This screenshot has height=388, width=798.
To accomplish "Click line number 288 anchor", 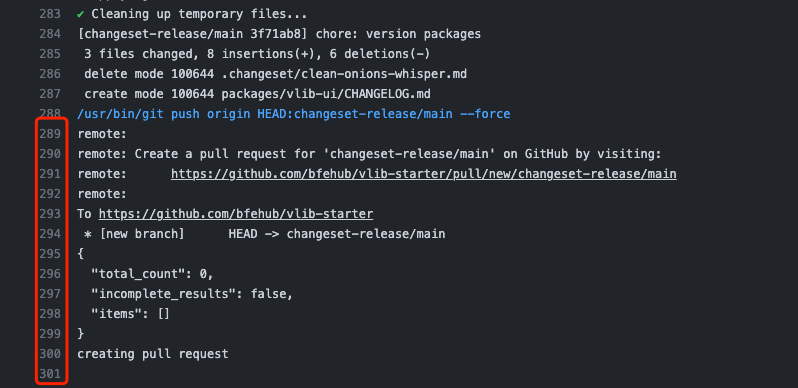I will [x=50, y=114].
